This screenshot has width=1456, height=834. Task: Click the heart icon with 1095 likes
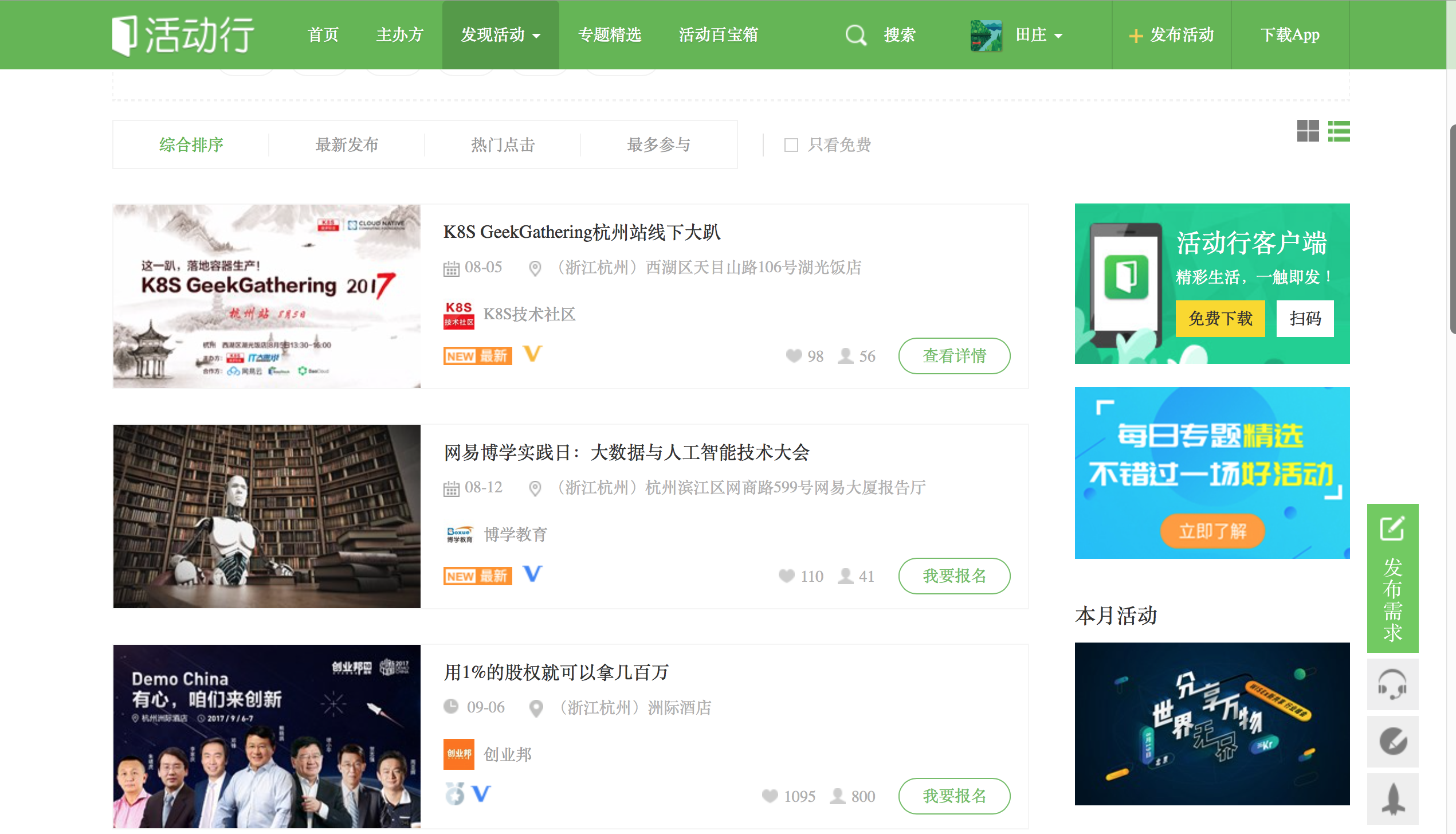click(770, 796)
